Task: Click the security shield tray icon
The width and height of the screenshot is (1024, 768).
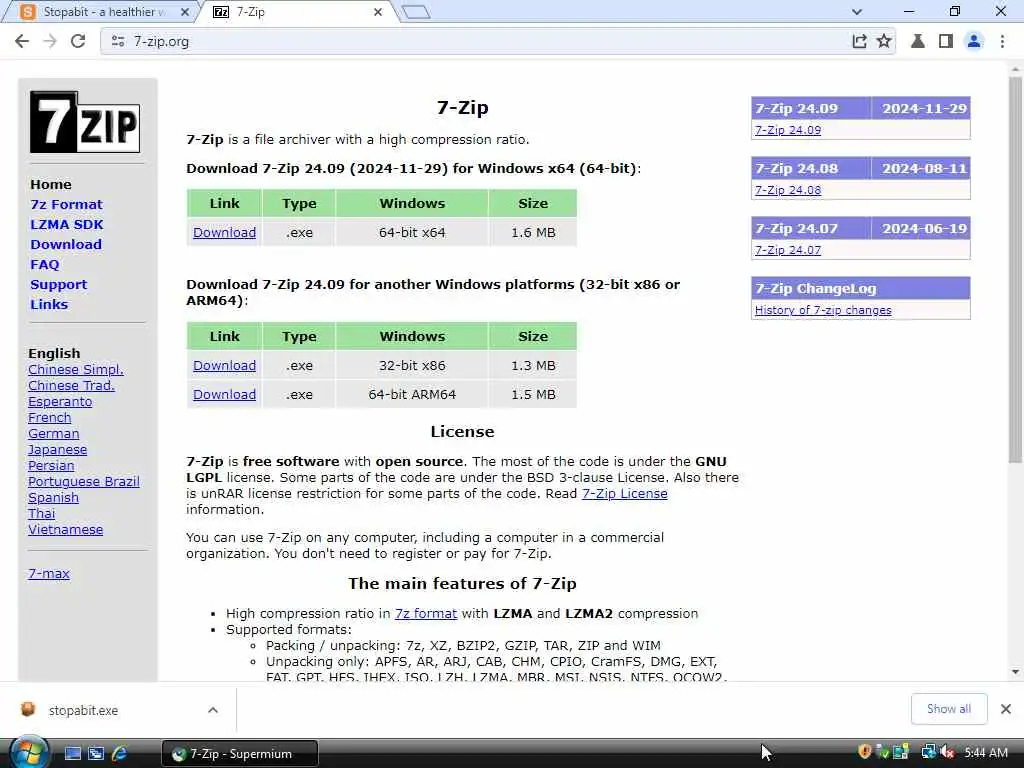Action: coord(865,752)
